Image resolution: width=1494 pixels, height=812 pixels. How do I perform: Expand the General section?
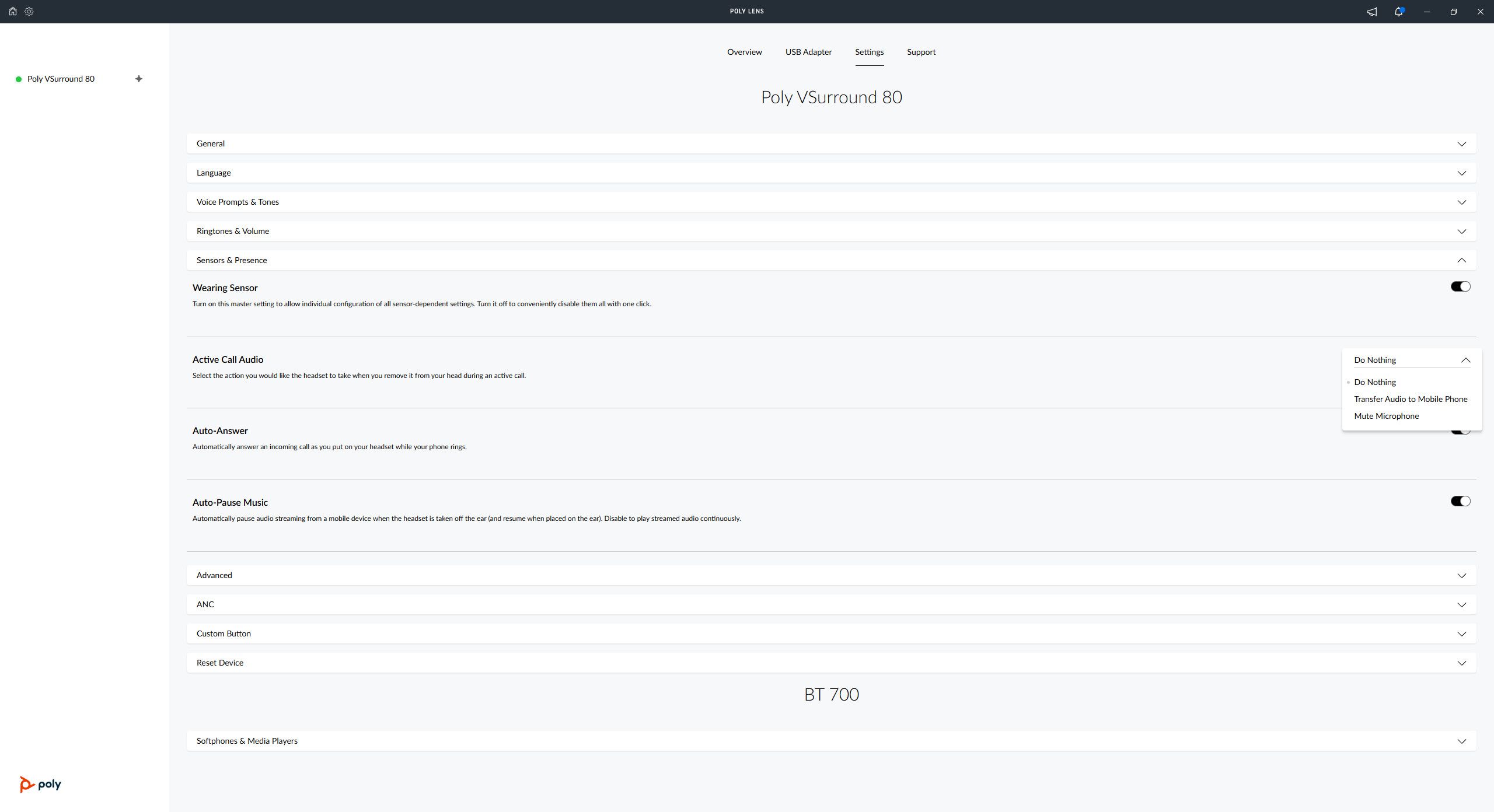[1461, 144]
